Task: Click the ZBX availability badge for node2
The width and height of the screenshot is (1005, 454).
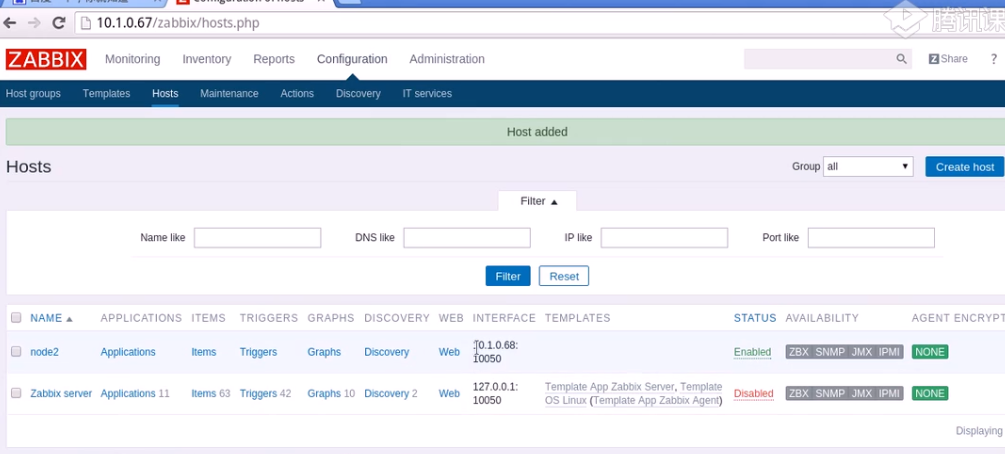Action: 799,352
